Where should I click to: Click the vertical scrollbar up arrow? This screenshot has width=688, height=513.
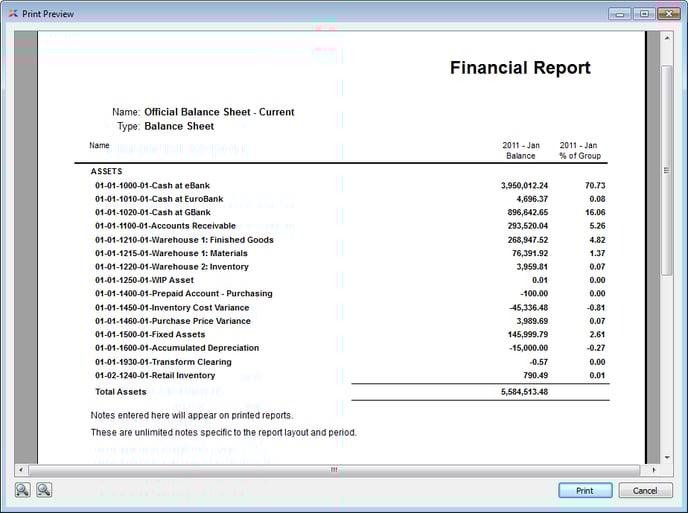coord(667,37)
